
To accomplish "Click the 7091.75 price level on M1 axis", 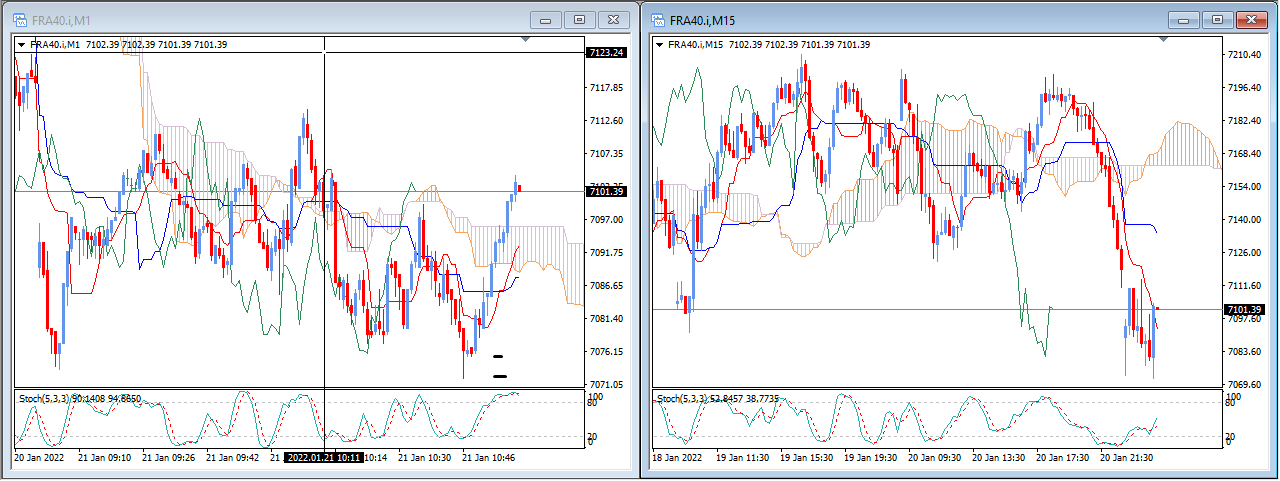I will [x=608, y=253].
